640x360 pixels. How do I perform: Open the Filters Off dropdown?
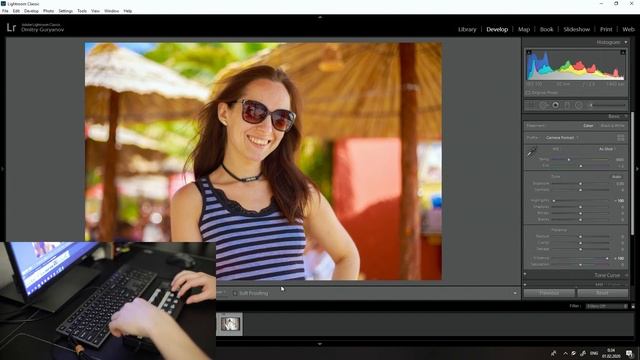607,306
